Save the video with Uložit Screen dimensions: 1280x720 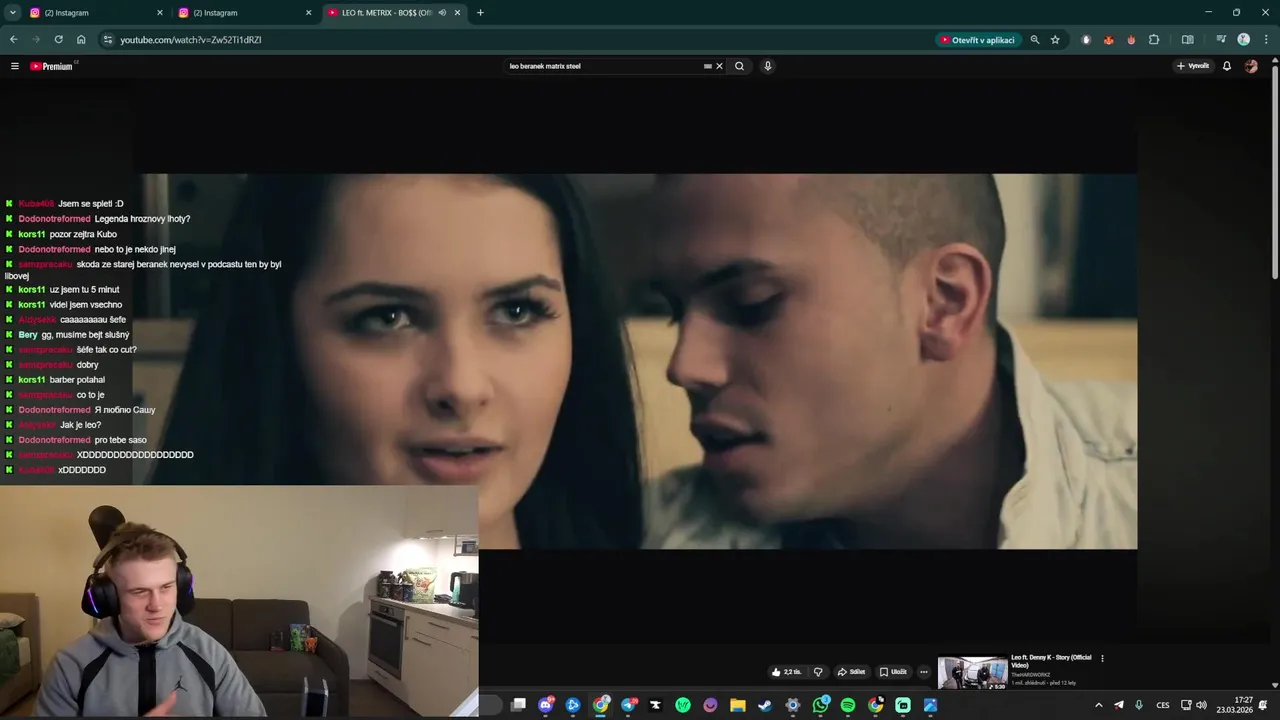(893, 672)
